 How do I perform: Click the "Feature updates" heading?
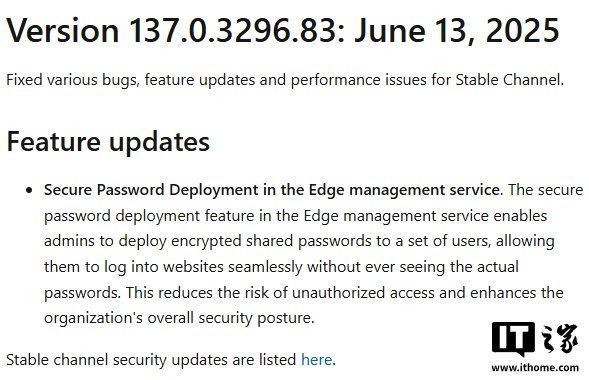(108, 142)
